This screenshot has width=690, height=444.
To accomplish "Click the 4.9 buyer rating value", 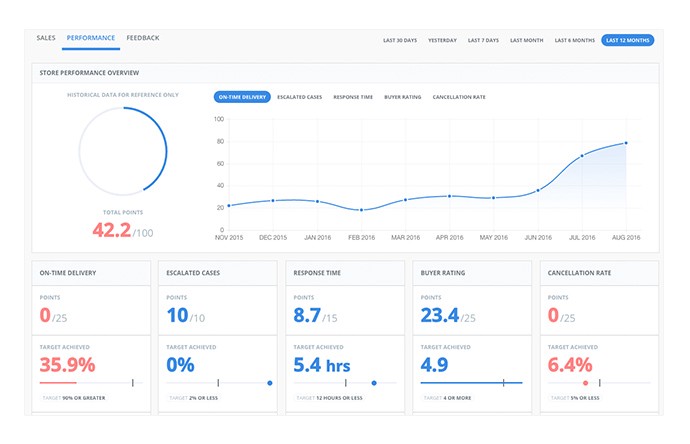I will (x=434, y=365).
